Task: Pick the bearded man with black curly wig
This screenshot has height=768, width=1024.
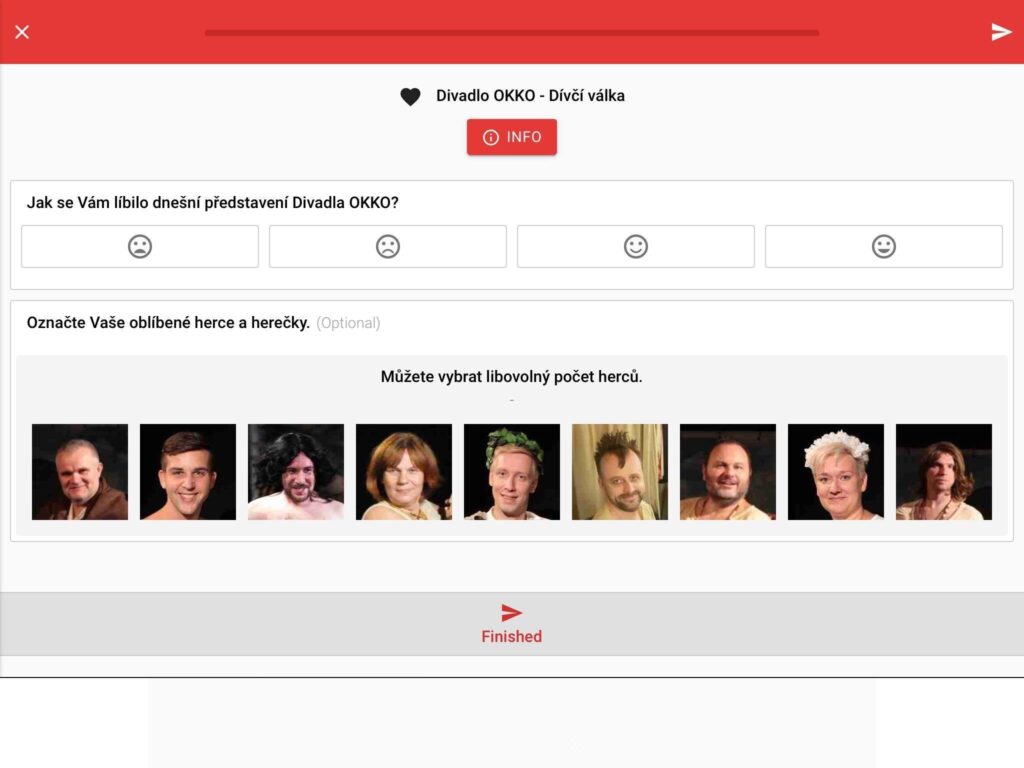Action: pos(296,472)
